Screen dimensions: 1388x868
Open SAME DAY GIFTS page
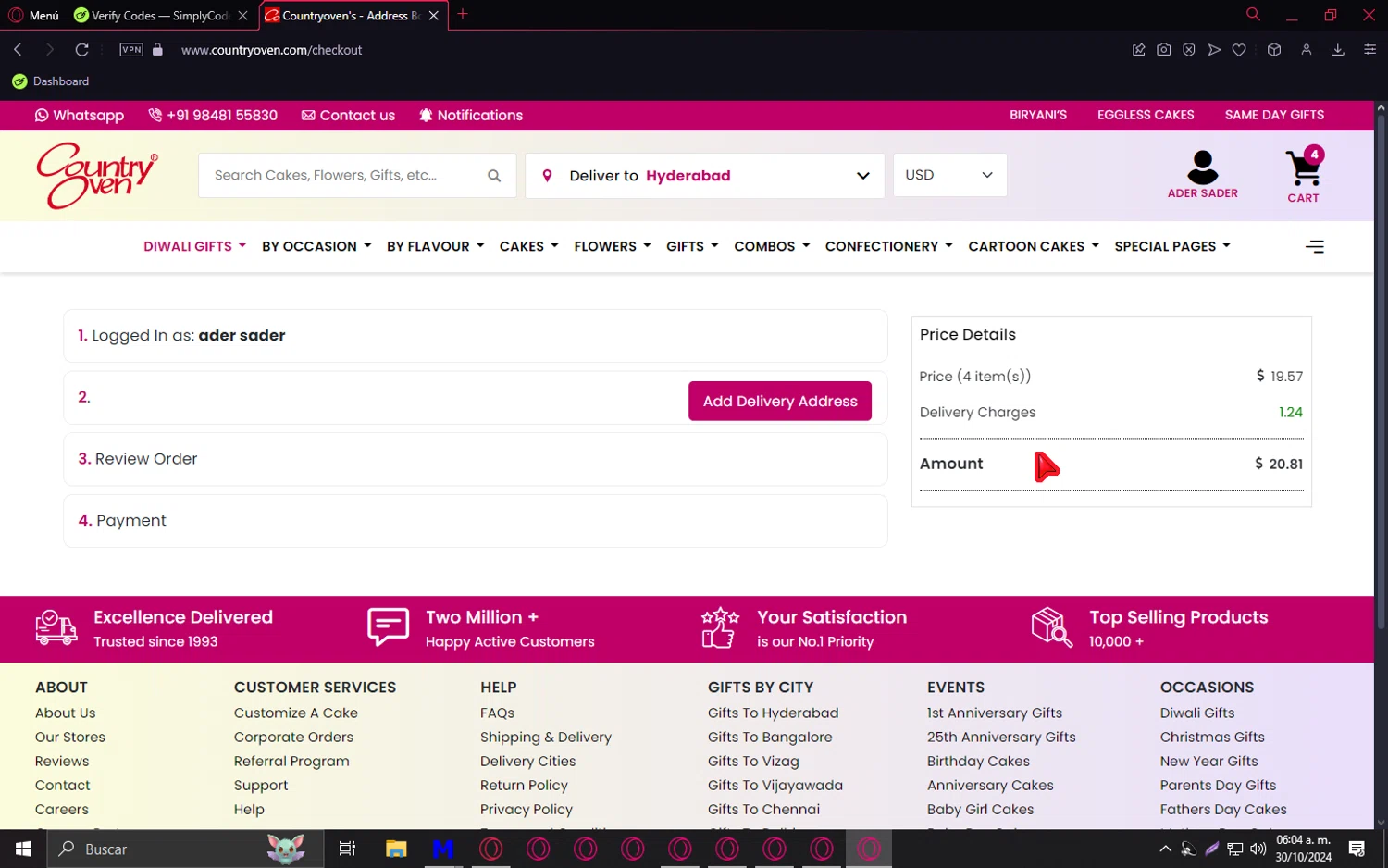click(1274, 115)
